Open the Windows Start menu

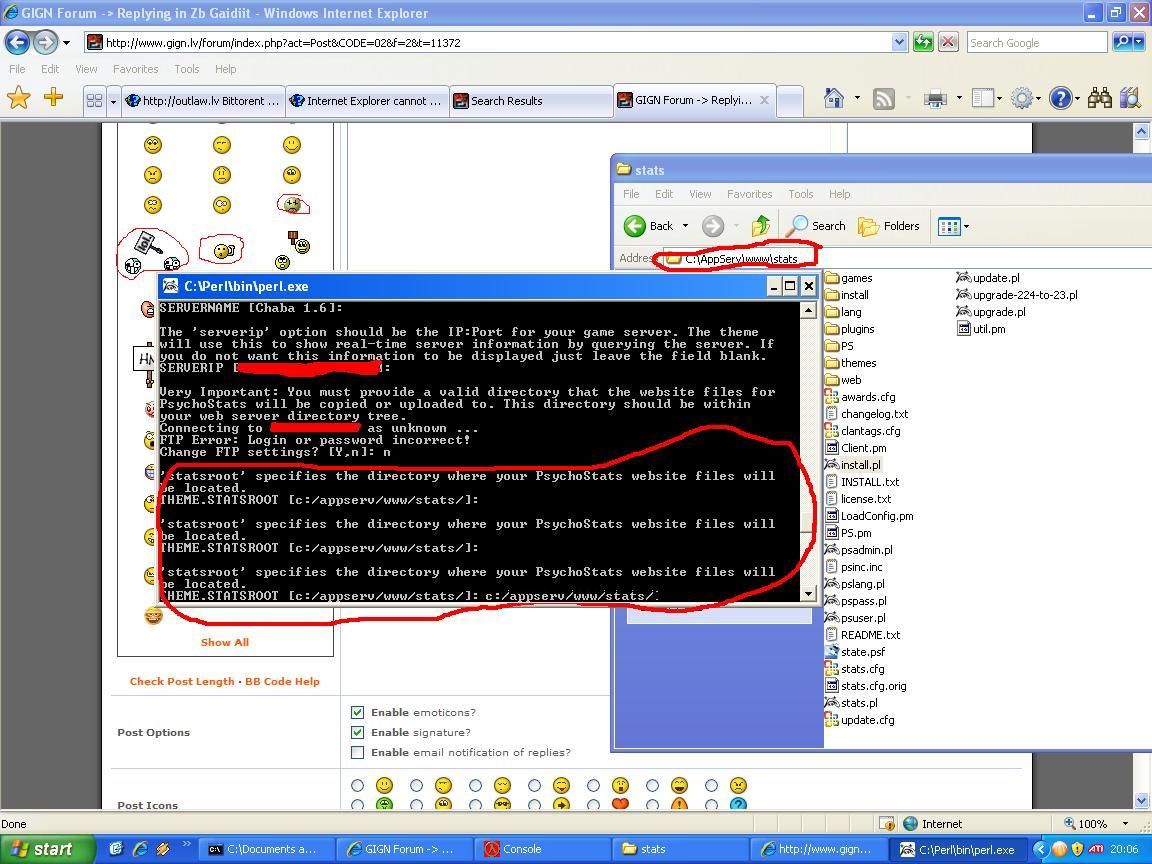[x=46, y=849]
